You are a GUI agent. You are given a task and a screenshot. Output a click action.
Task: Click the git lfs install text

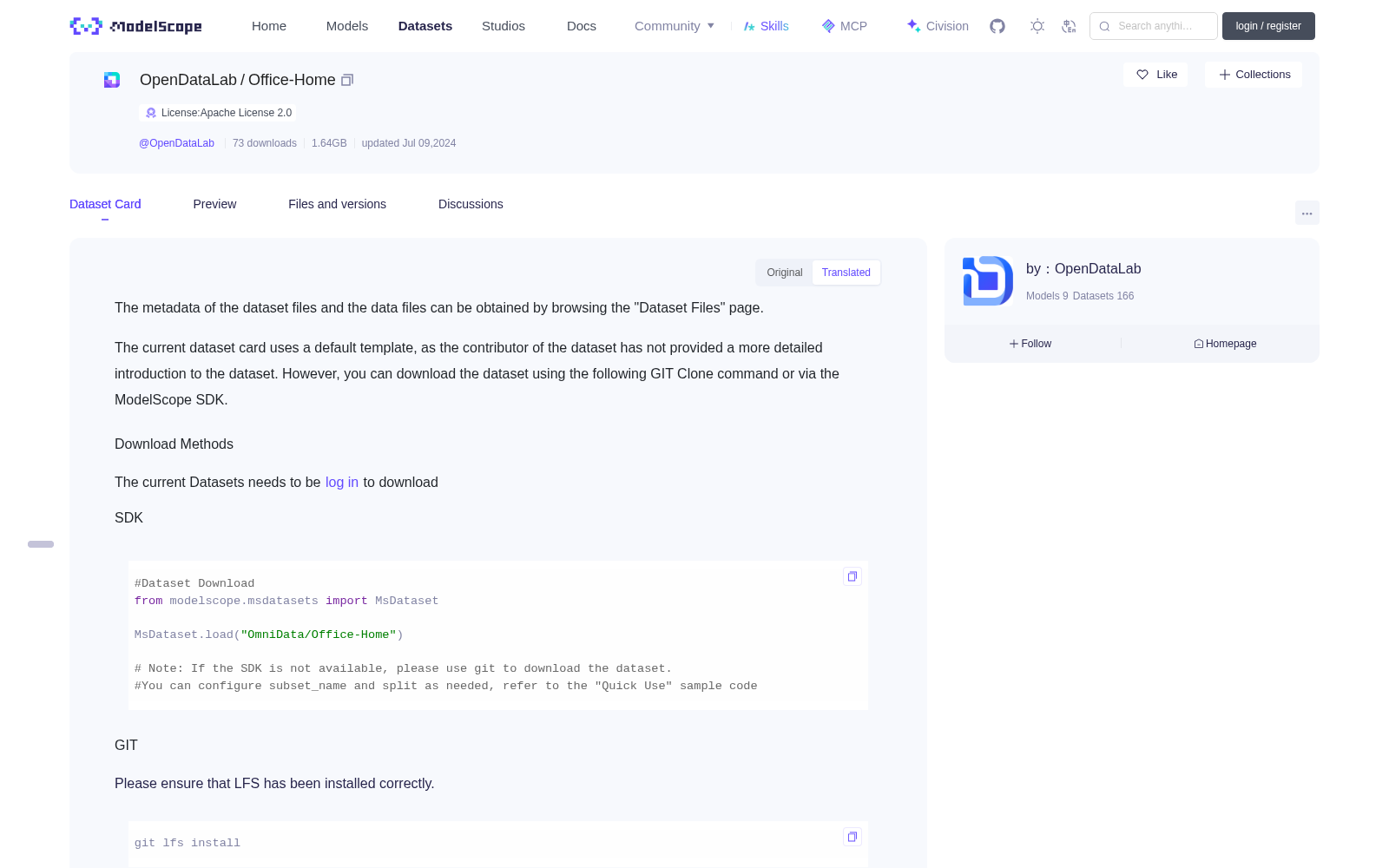pyautogui.click(x=188, y=843)
